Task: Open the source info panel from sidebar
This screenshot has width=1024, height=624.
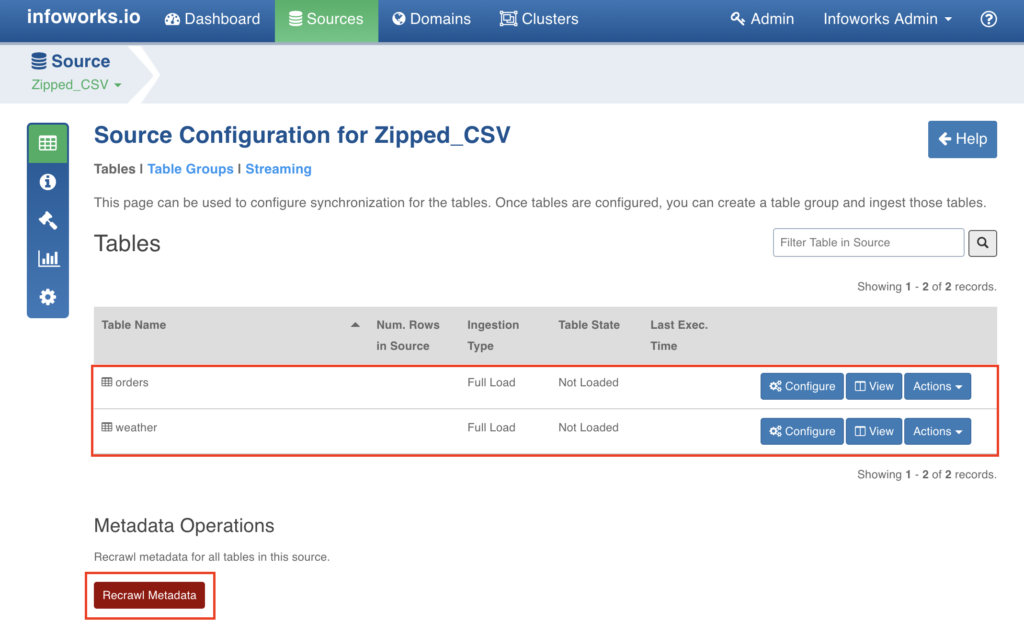Action: click(x=48, y=181)
